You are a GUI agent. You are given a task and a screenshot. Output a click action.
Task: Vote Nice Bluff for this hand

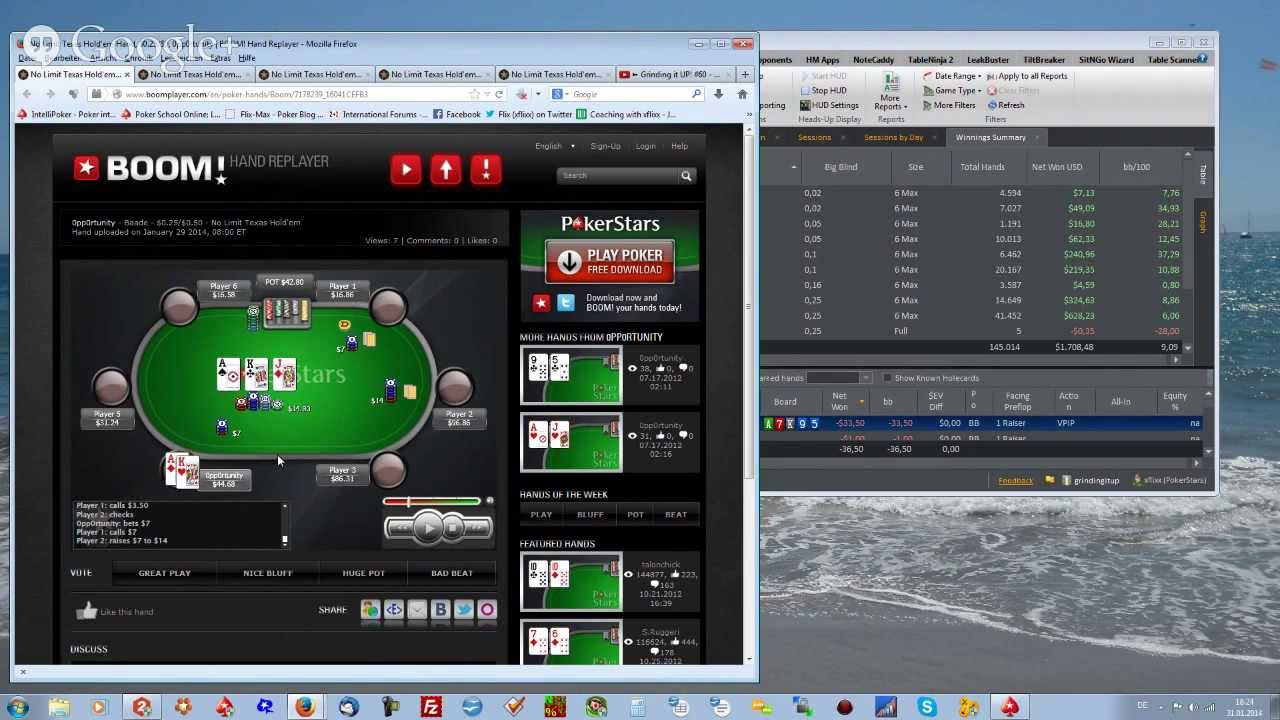pyautogui.click(x=268, y=573)
